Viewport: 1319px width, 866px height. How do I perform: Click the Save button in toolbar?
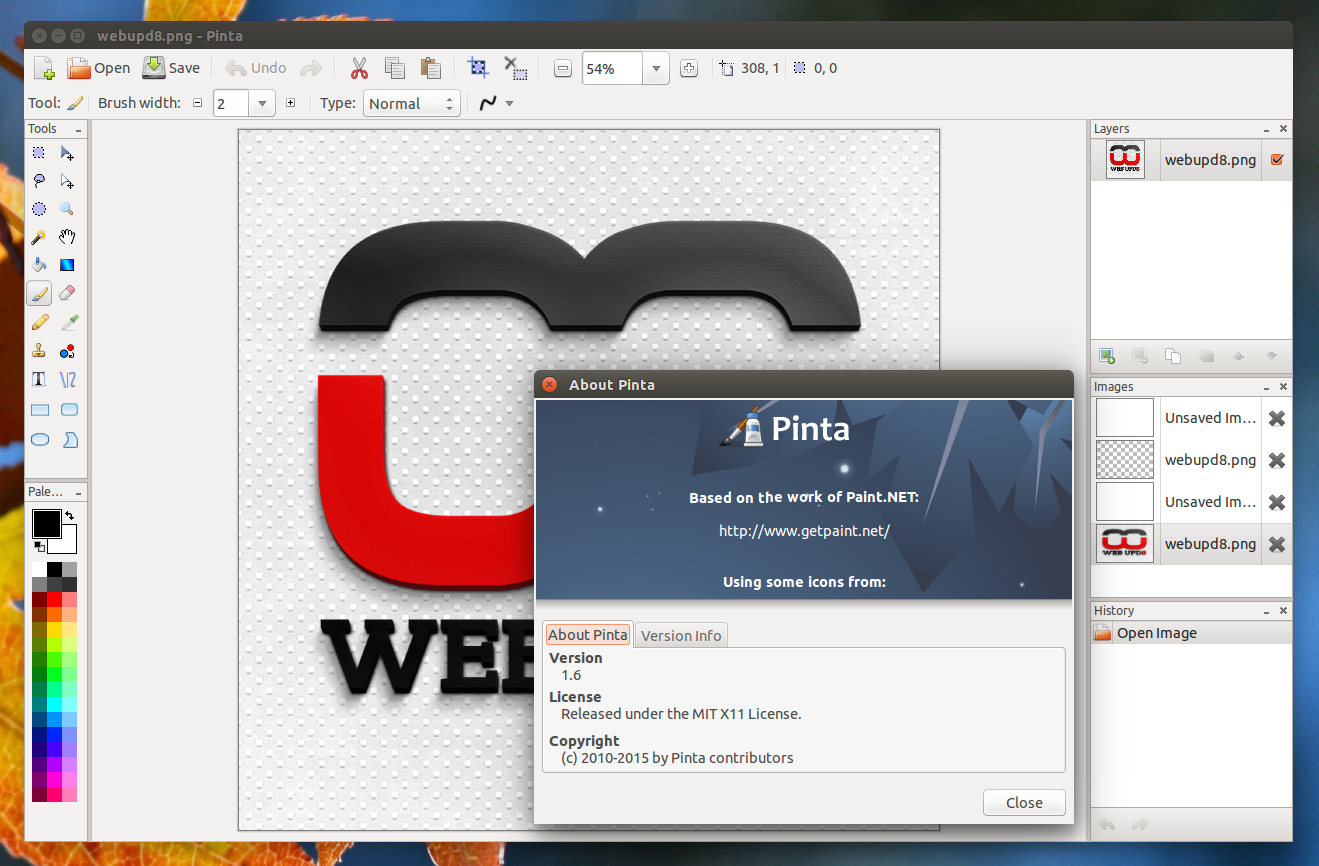tap(171, 68)
